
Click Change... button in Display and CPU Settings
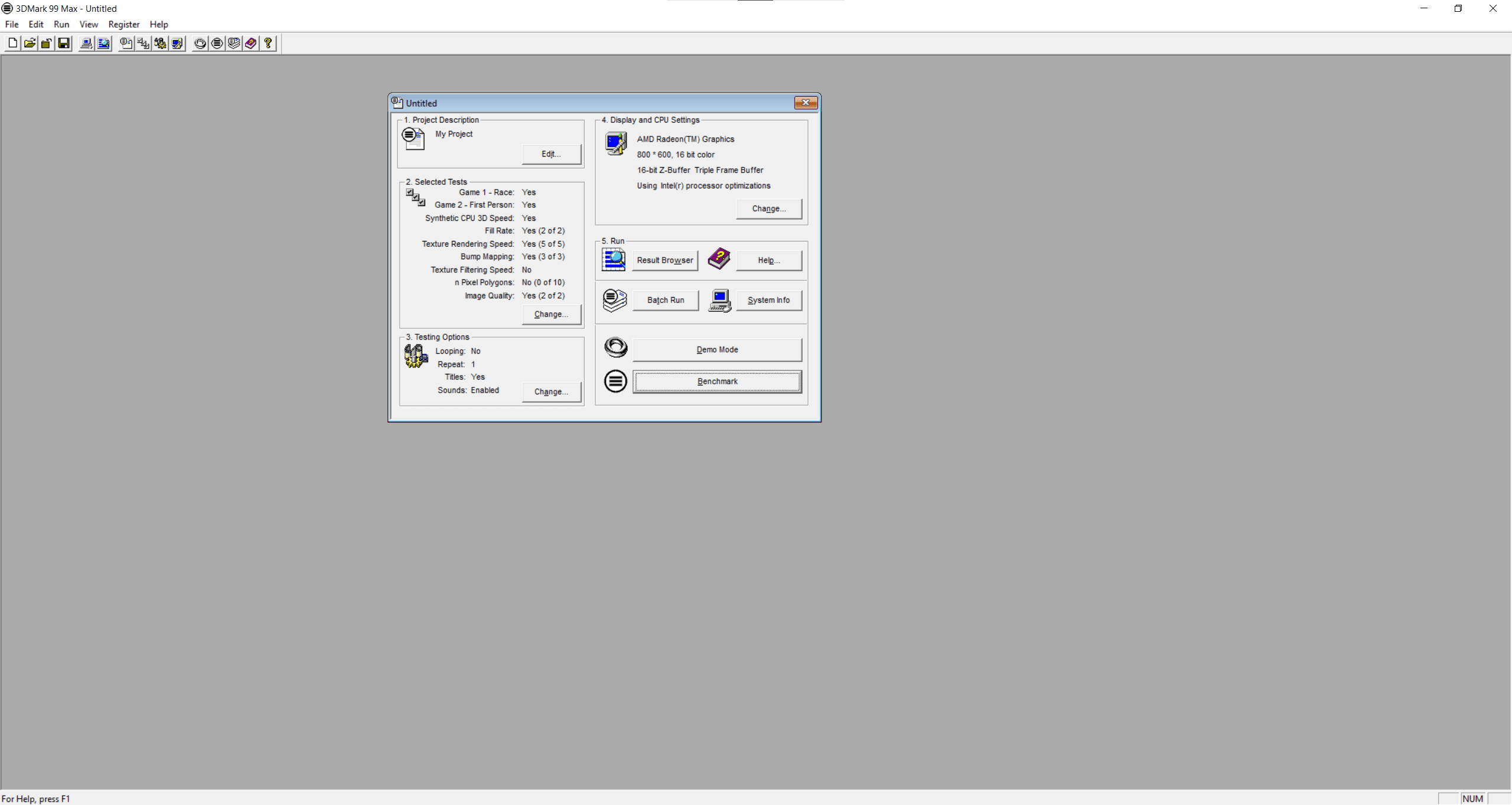(769, 208)
